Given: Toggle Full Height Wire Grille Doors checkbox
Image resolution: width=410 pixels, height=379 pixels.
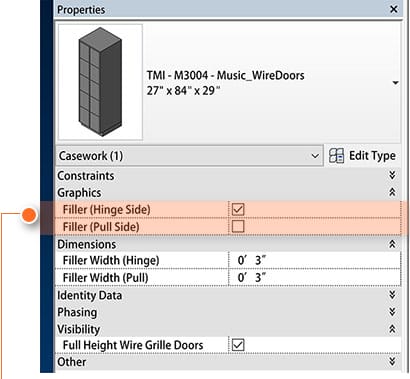Looking at the screenshot, I should pyautogui.click(x=238, y=345).
